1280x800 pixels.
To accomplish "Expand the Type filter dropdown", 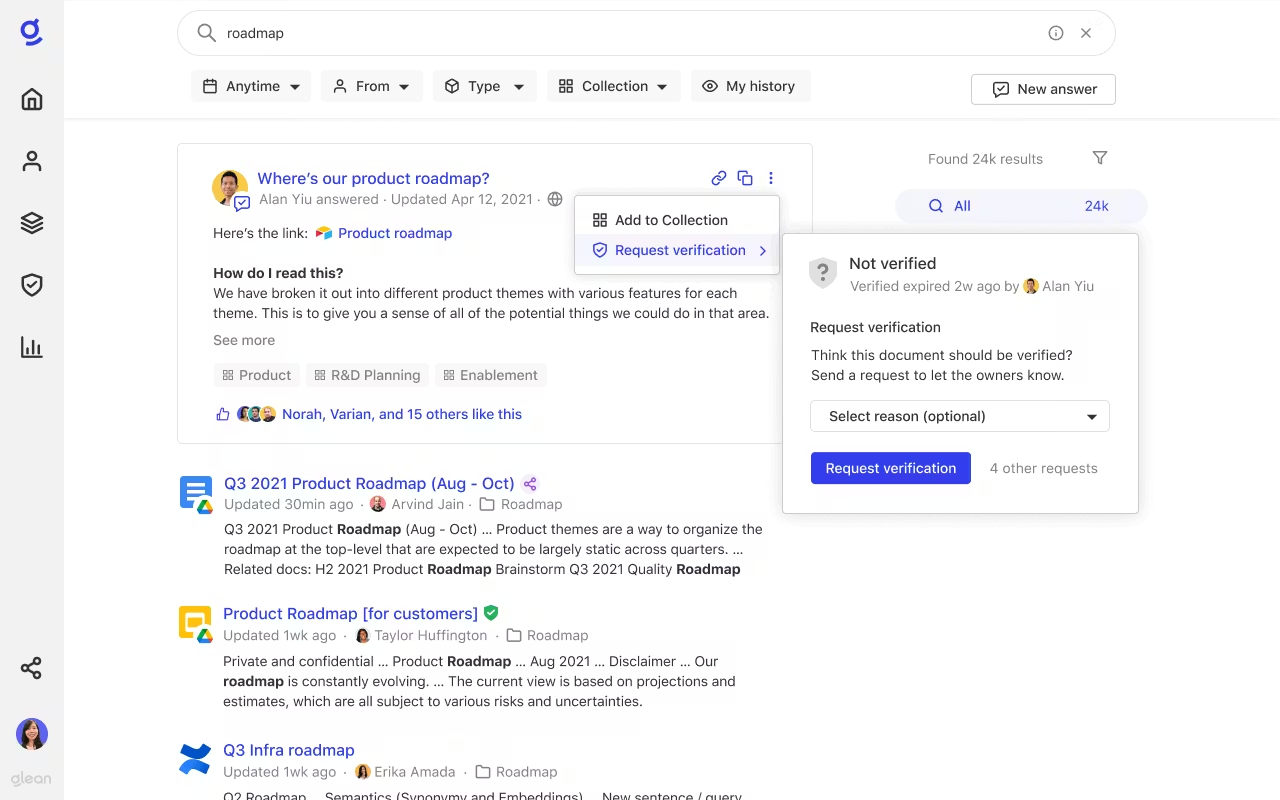I will click(484, 86).
